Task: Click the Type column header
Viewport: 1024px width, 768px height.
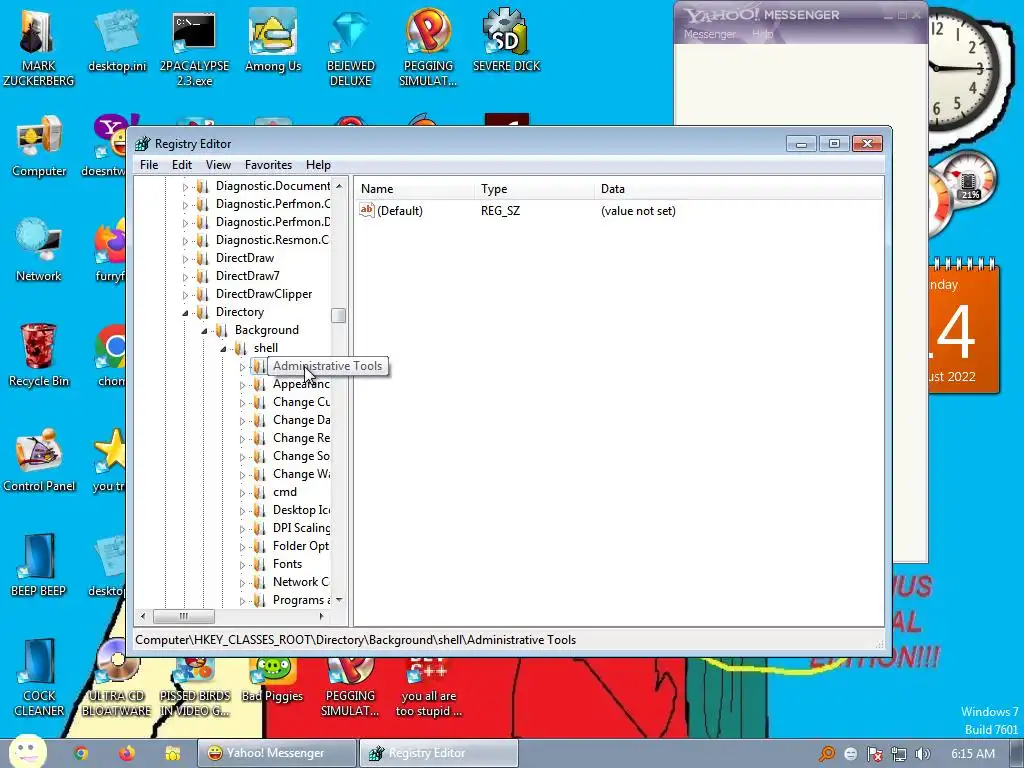Action: click(534, 189)
